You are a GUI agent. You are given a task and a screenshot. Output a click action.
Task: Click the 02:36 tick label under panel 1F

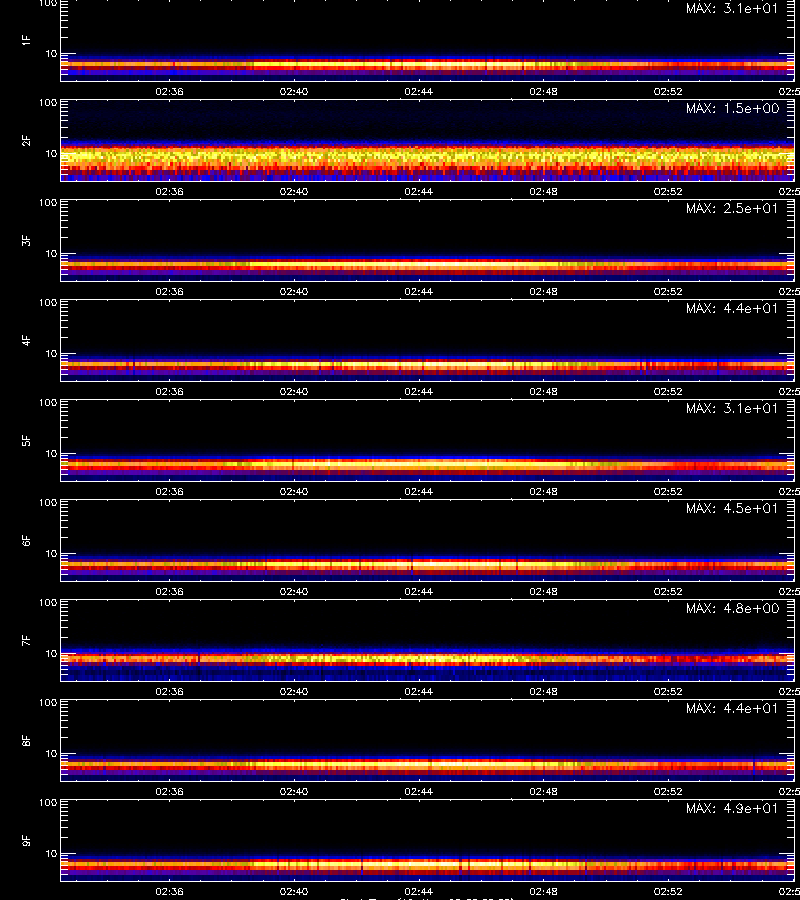tap(169, 91)
